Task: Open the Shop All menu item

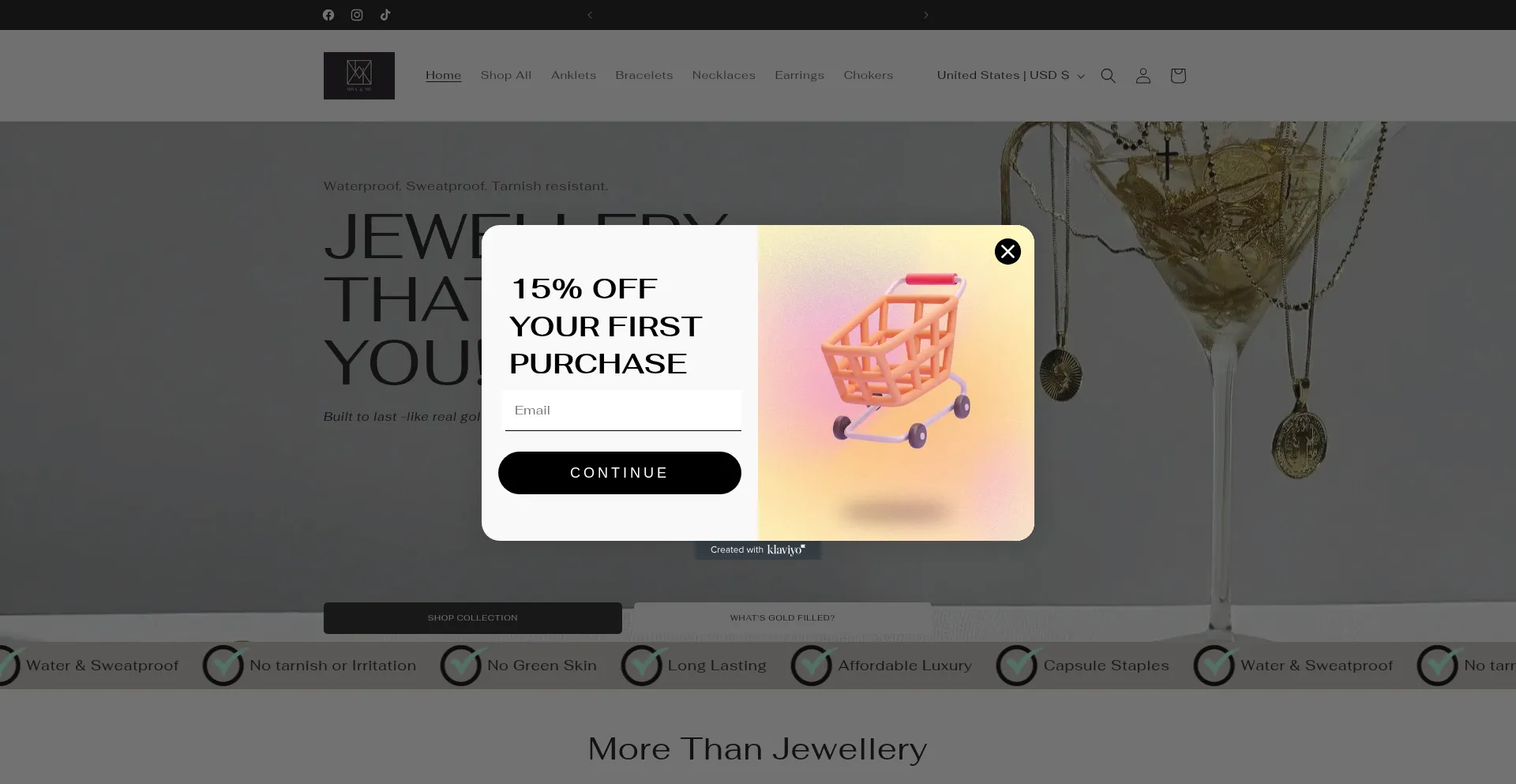Action: [506, 76]
